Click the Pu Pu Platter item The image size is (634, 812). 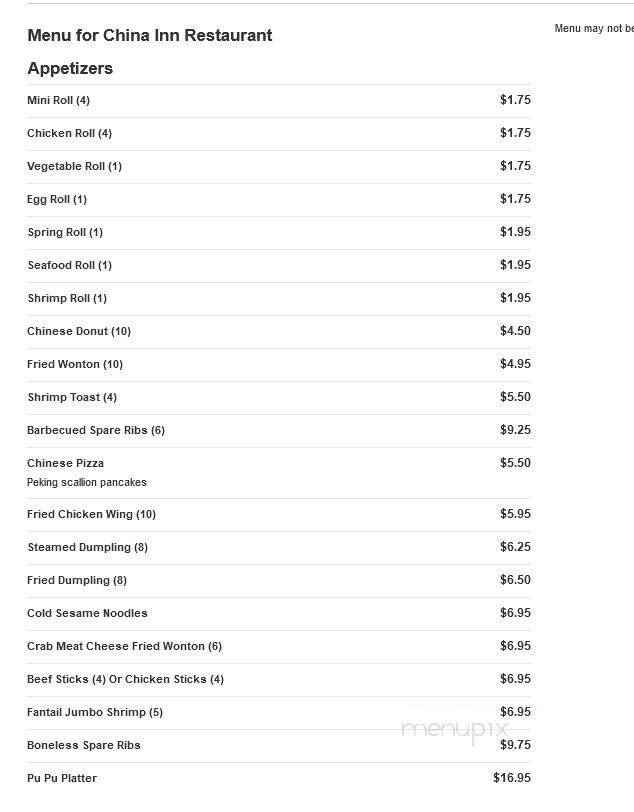62,778
